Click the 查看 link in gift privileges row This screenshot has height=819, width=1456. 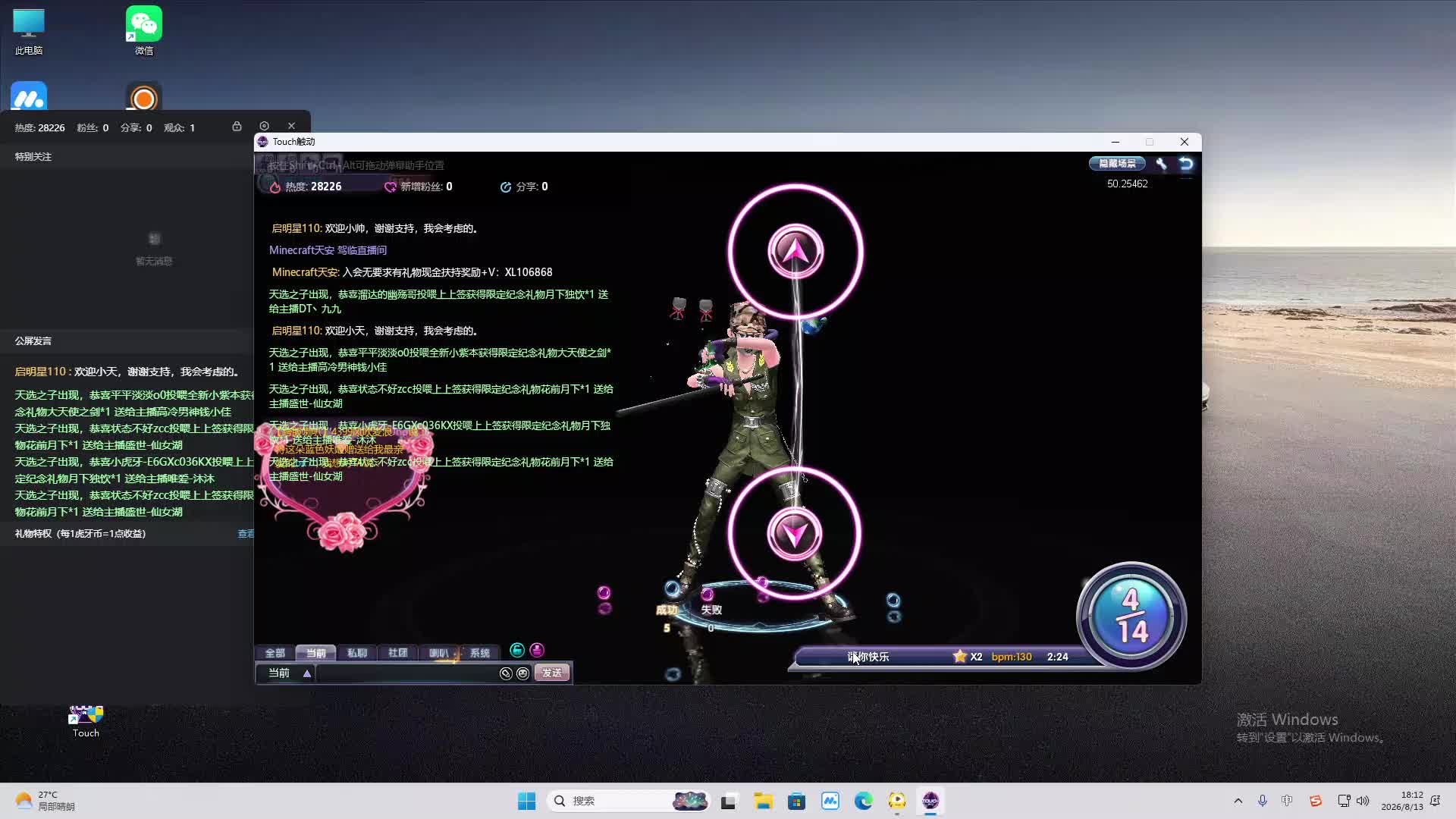point(246,534)
